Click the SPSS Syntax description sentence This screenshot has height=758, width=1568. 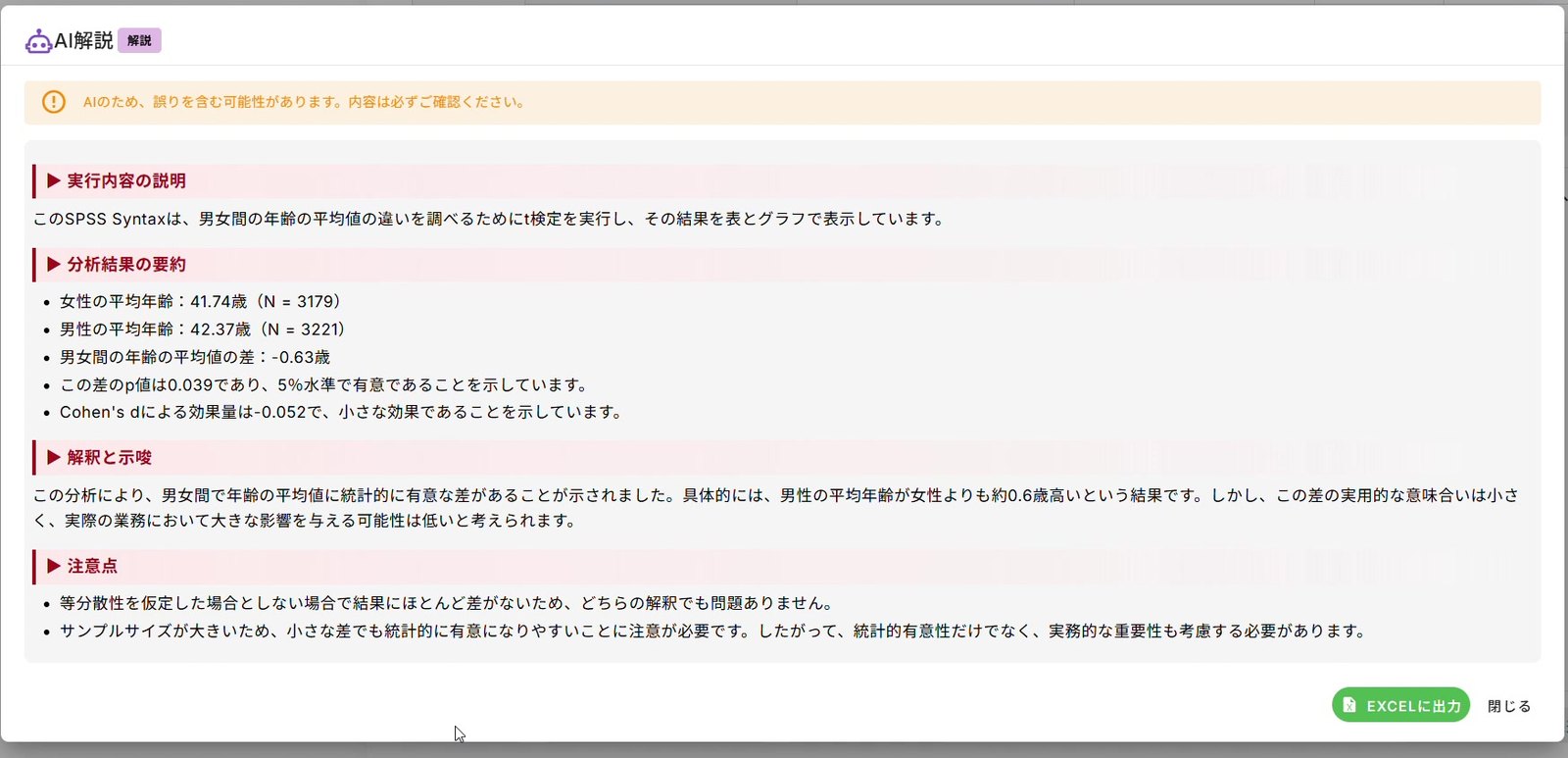(x=490, y=219)
